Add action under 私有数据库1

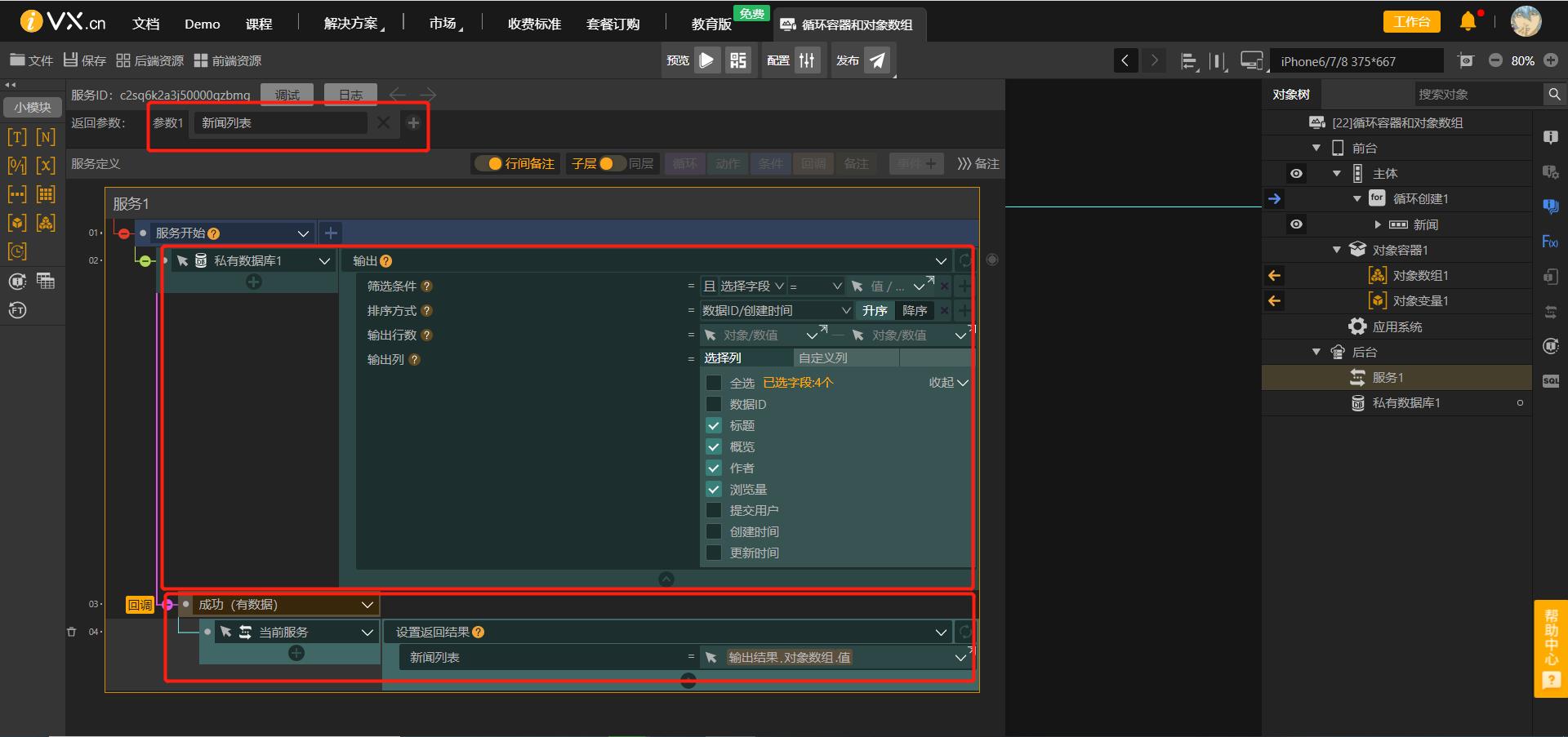tap(254, 282)
